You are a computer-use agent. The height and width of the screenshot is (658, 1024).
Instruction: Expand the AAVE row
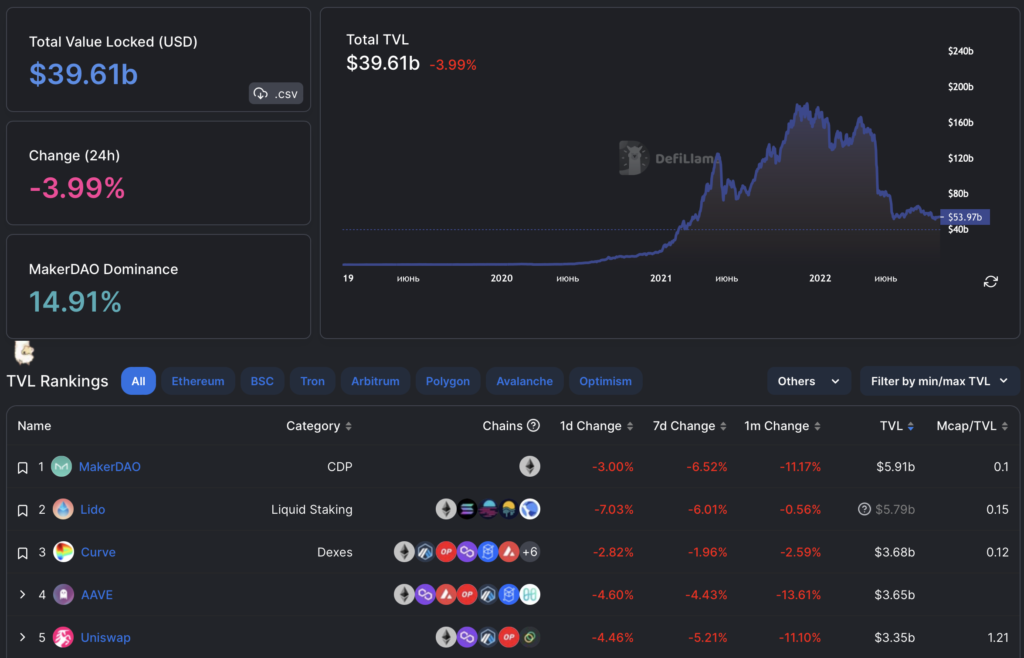(x=23, y=595)
